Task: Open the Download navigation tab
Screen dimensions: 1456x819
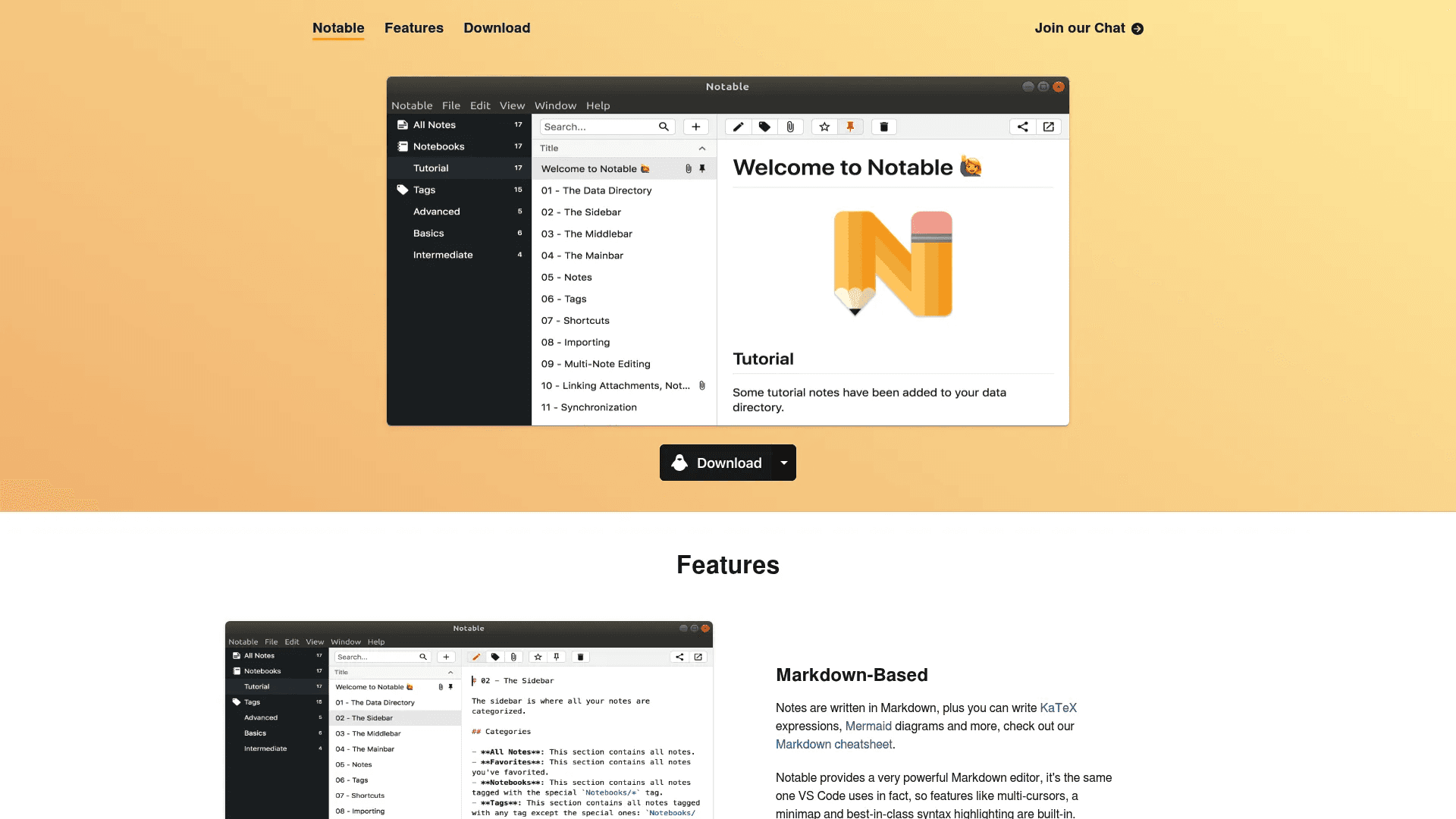Action: [497, 28]
